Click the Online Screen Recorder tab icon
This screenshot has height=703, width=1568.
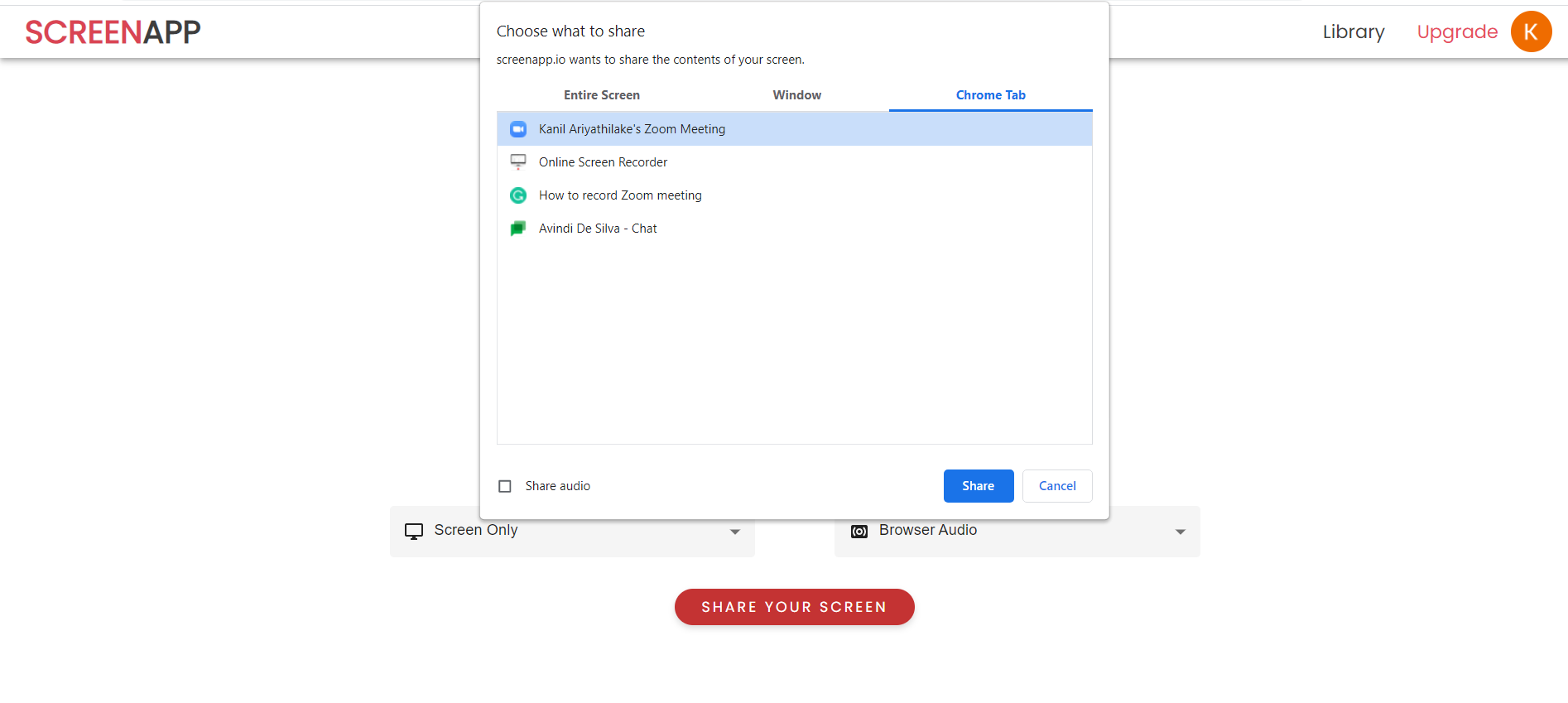[518, 162]
